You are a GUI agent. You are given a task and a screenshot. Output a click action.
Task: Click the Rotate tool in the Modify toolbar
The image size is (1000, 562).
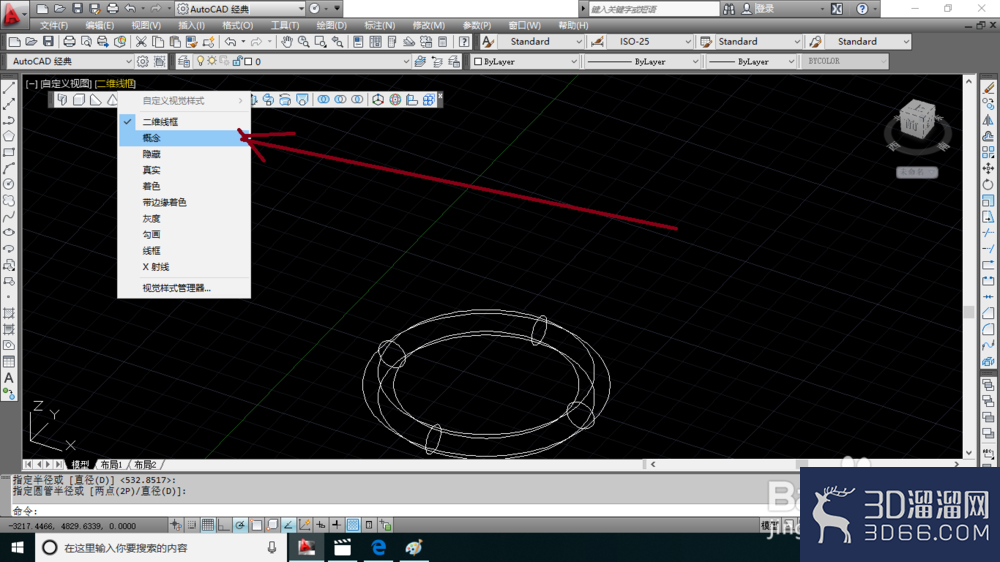tap(988, 184)
